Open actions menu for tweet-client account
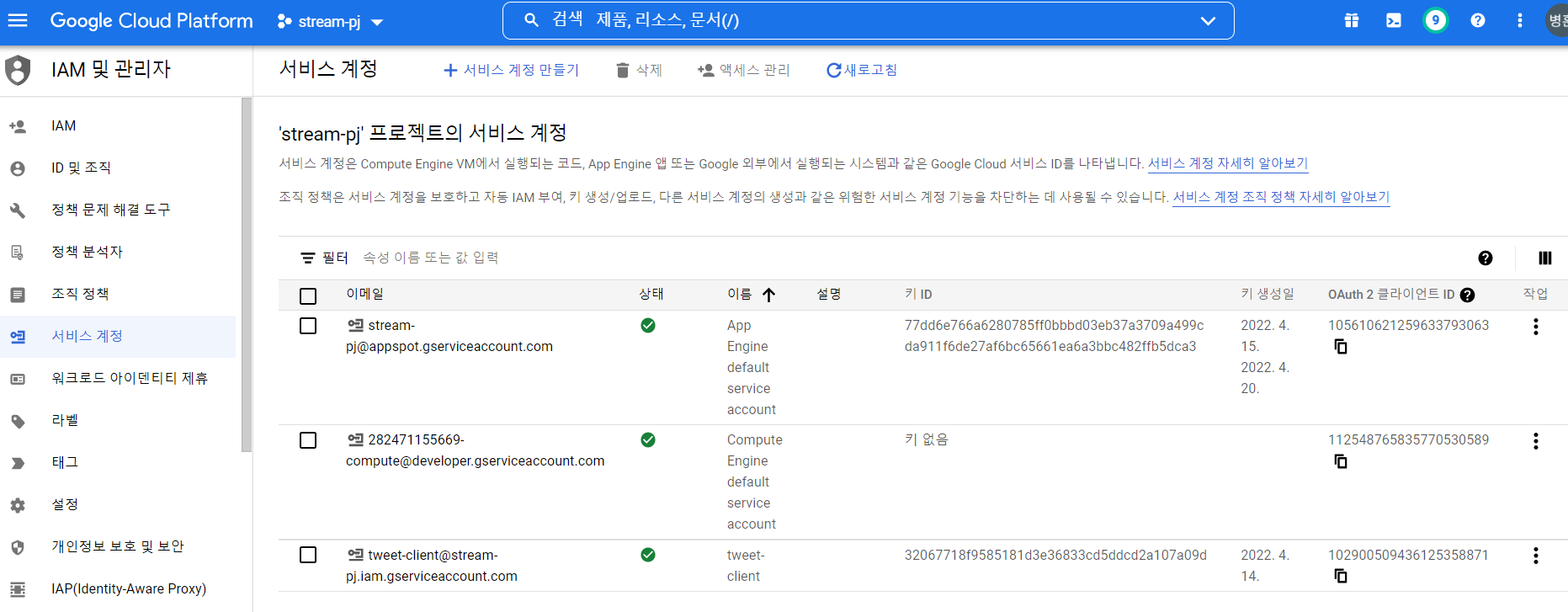This screenshot has width=1568, height=612. pyautogui.click(x=1535, y=556)
